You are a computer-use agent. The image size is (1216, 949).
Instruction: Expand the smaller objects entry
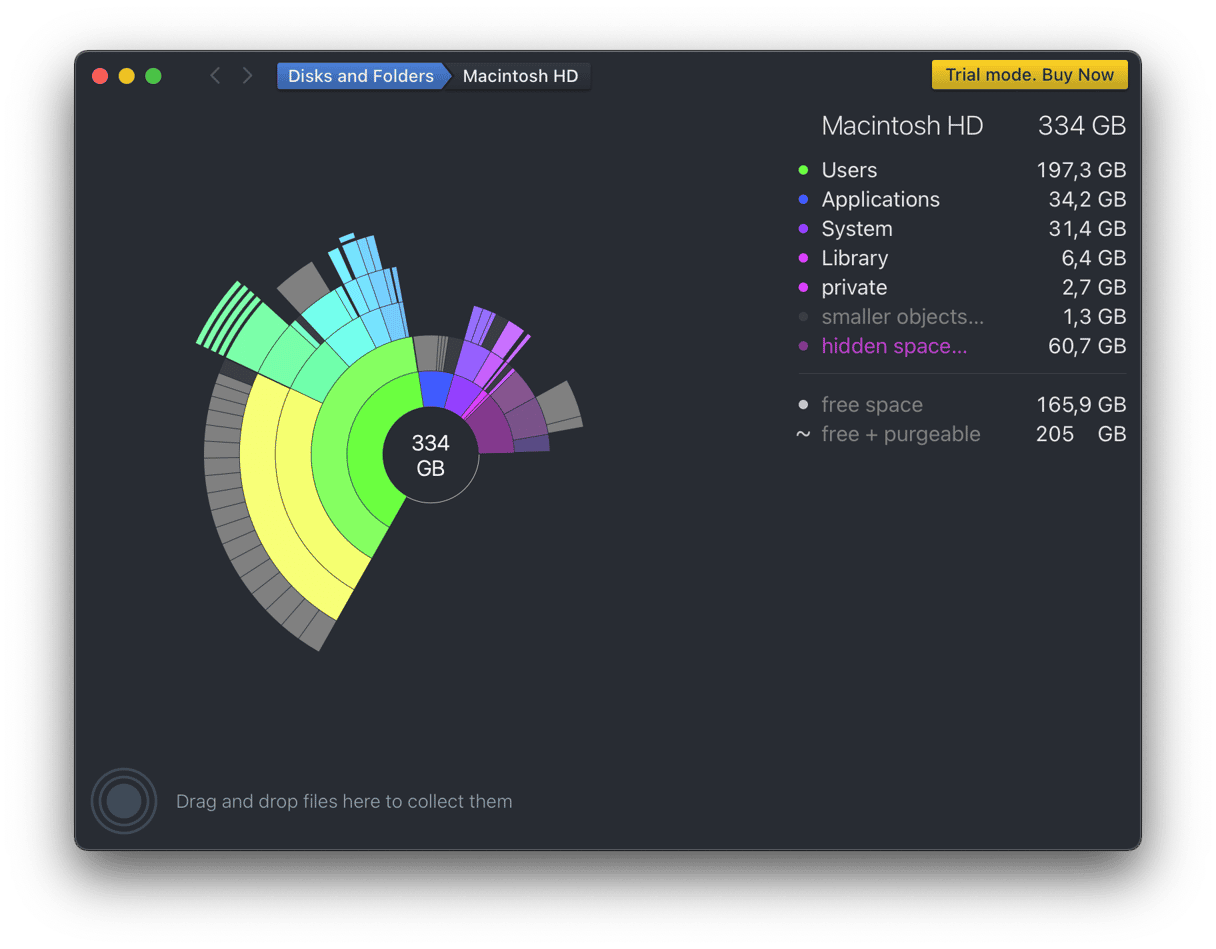click(902, 317)
